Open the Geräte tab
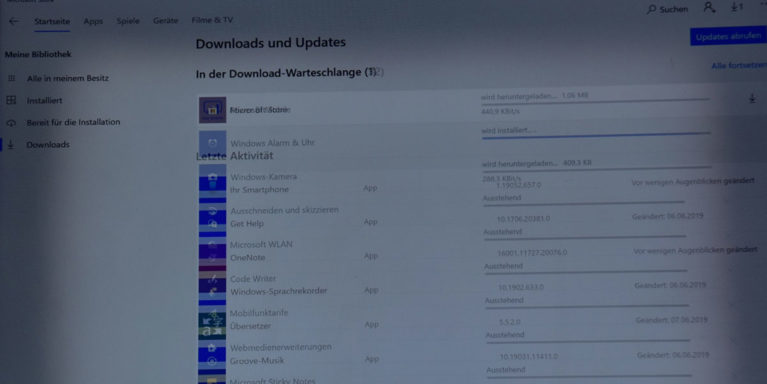This screenshot has height=384, width=767. [165, 21]
